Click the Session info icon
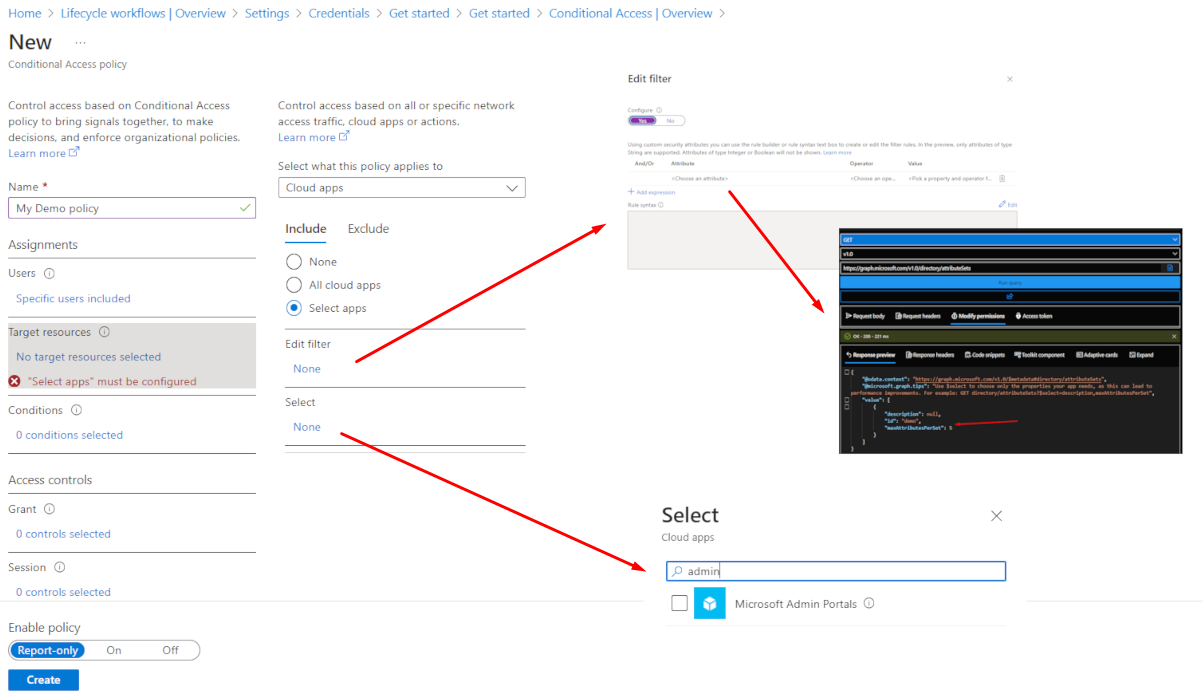The height and width of the screenshot is (698, 1203). 60,567
